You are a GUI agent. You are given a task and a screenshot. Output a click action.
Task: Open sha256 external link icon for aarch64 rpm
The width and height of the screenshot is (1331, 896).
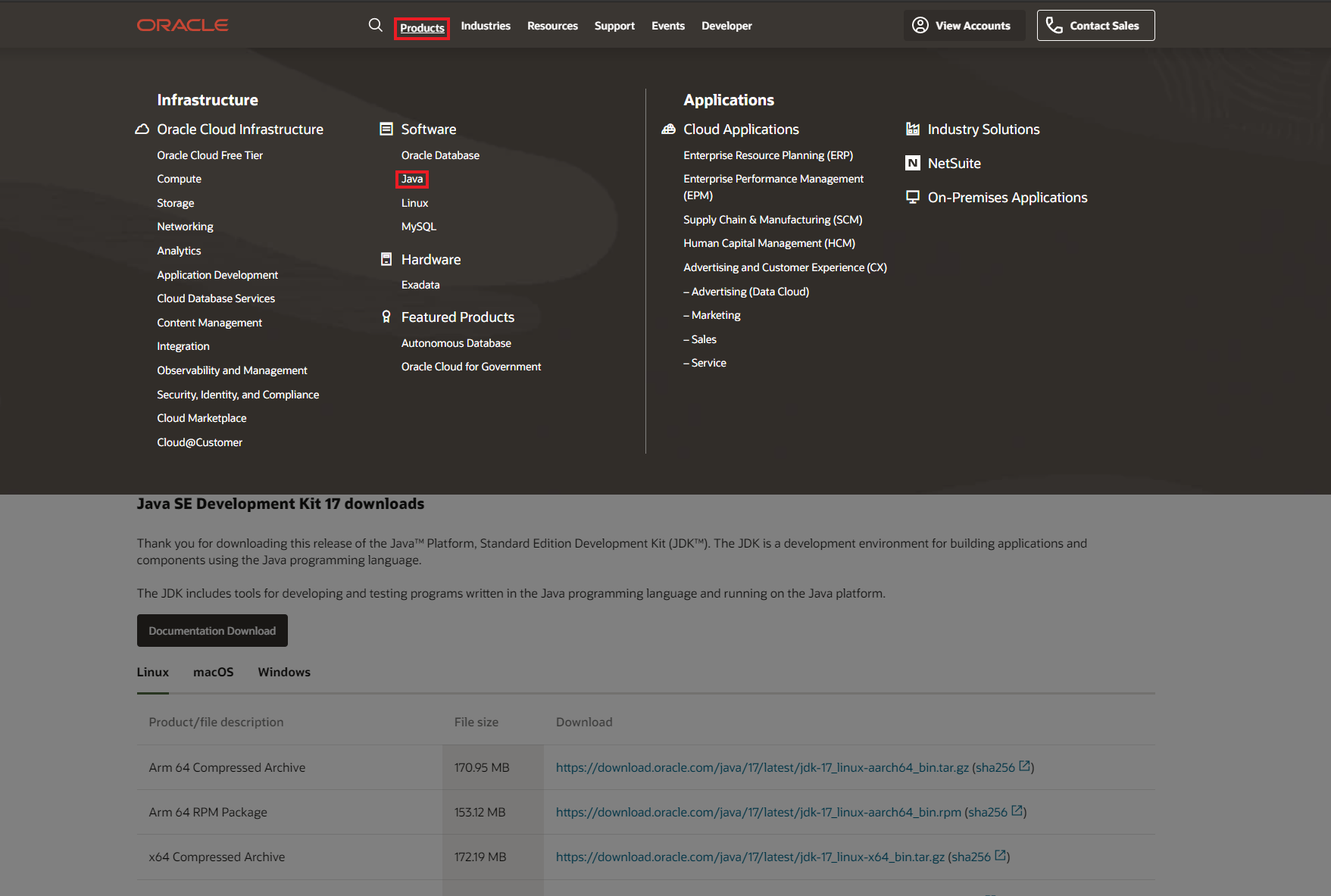point(1017,810)
